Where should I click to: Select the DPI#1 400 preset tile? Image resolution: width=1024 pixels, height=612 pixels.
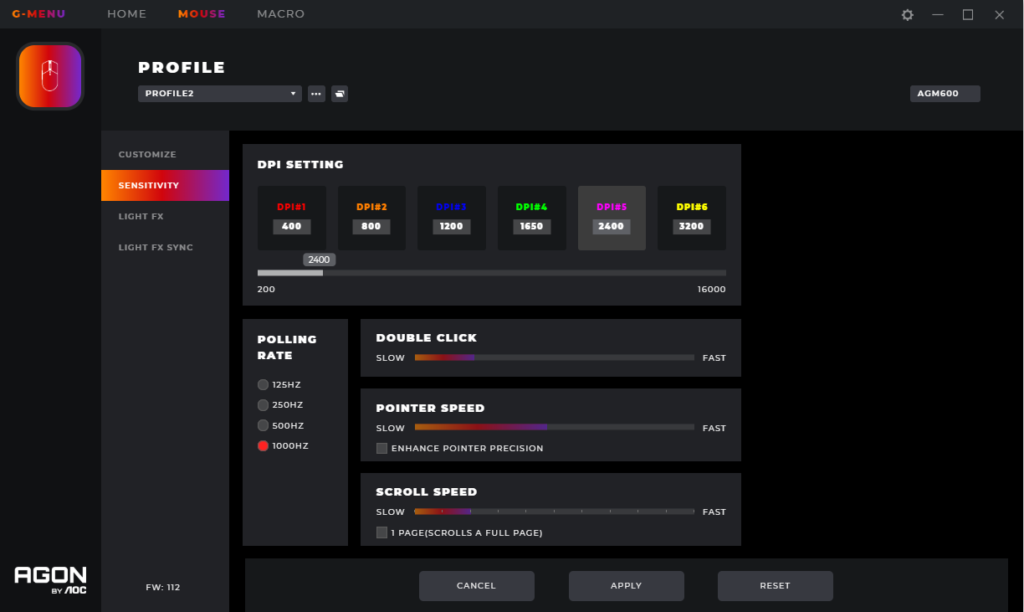point(291,217)
